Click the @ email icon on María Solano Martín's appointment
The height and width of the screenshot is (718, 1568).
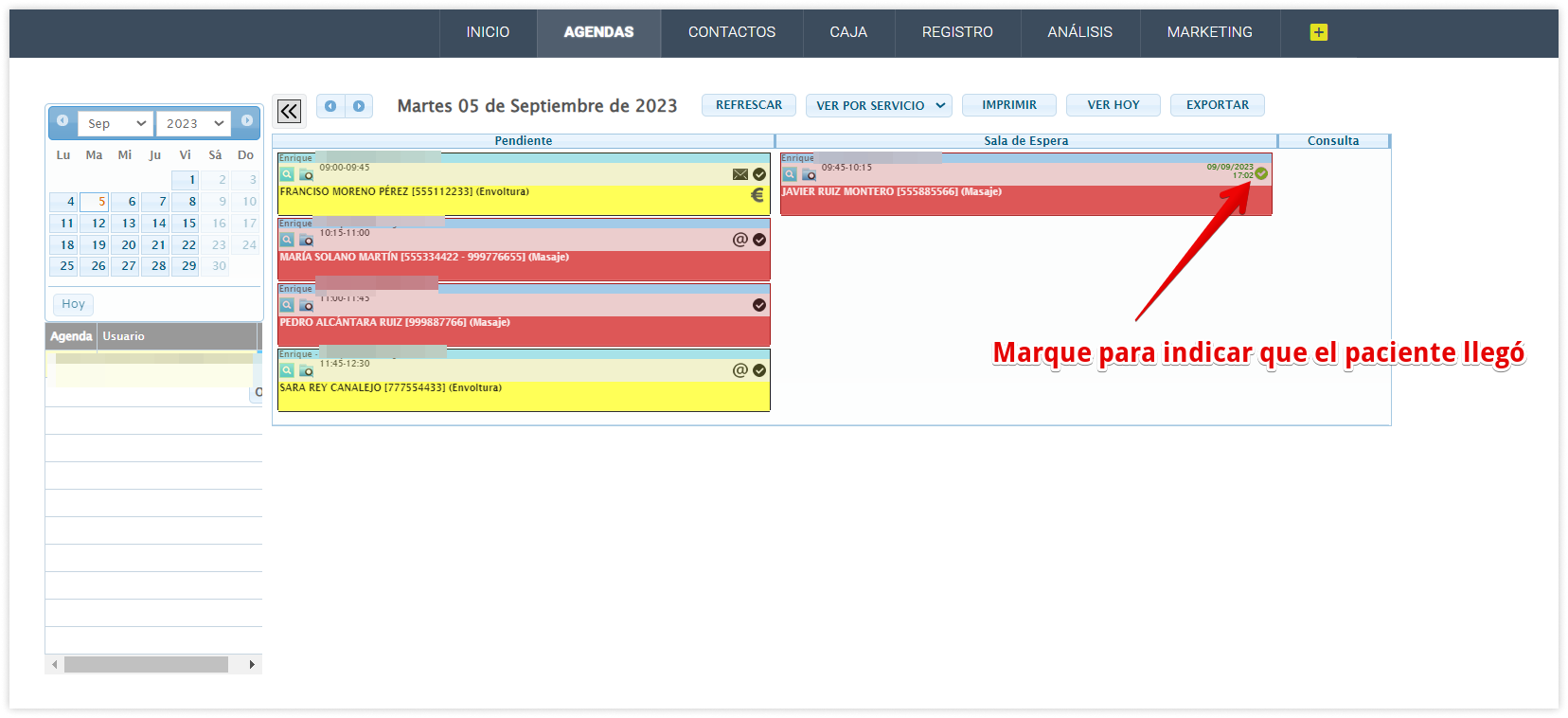[x=740, y=240]
